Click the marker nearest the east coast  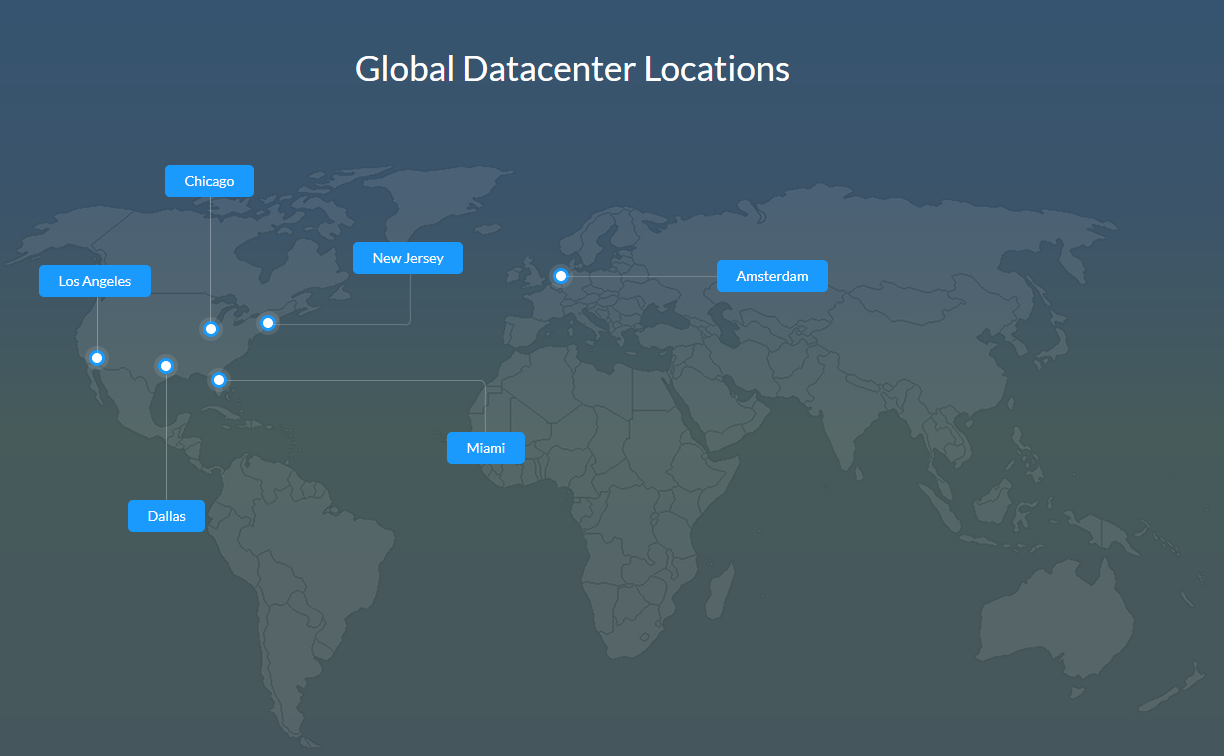[268, 322]
